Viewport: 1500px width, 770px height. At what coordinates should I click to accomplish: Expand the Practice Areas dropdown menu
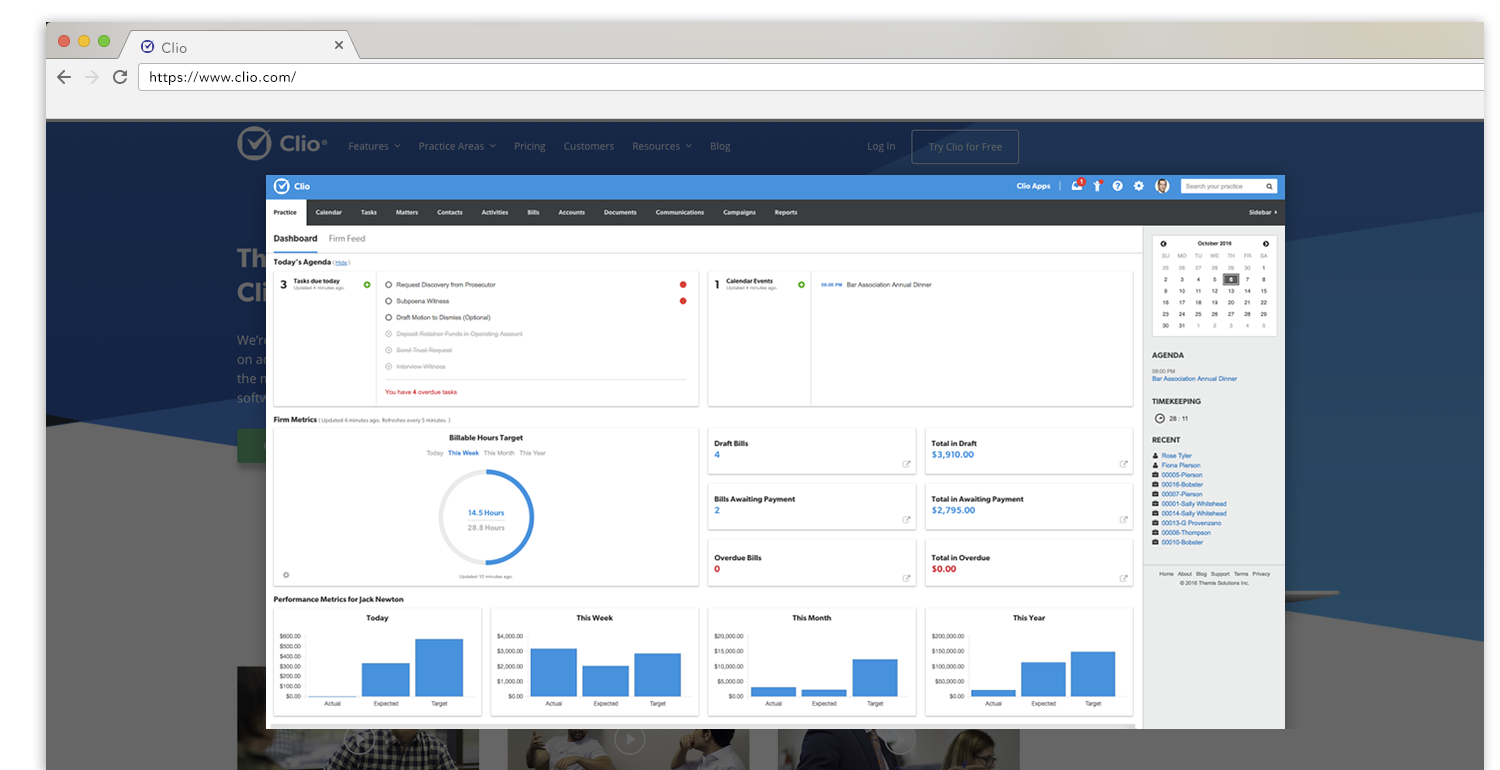pos(457,147)
